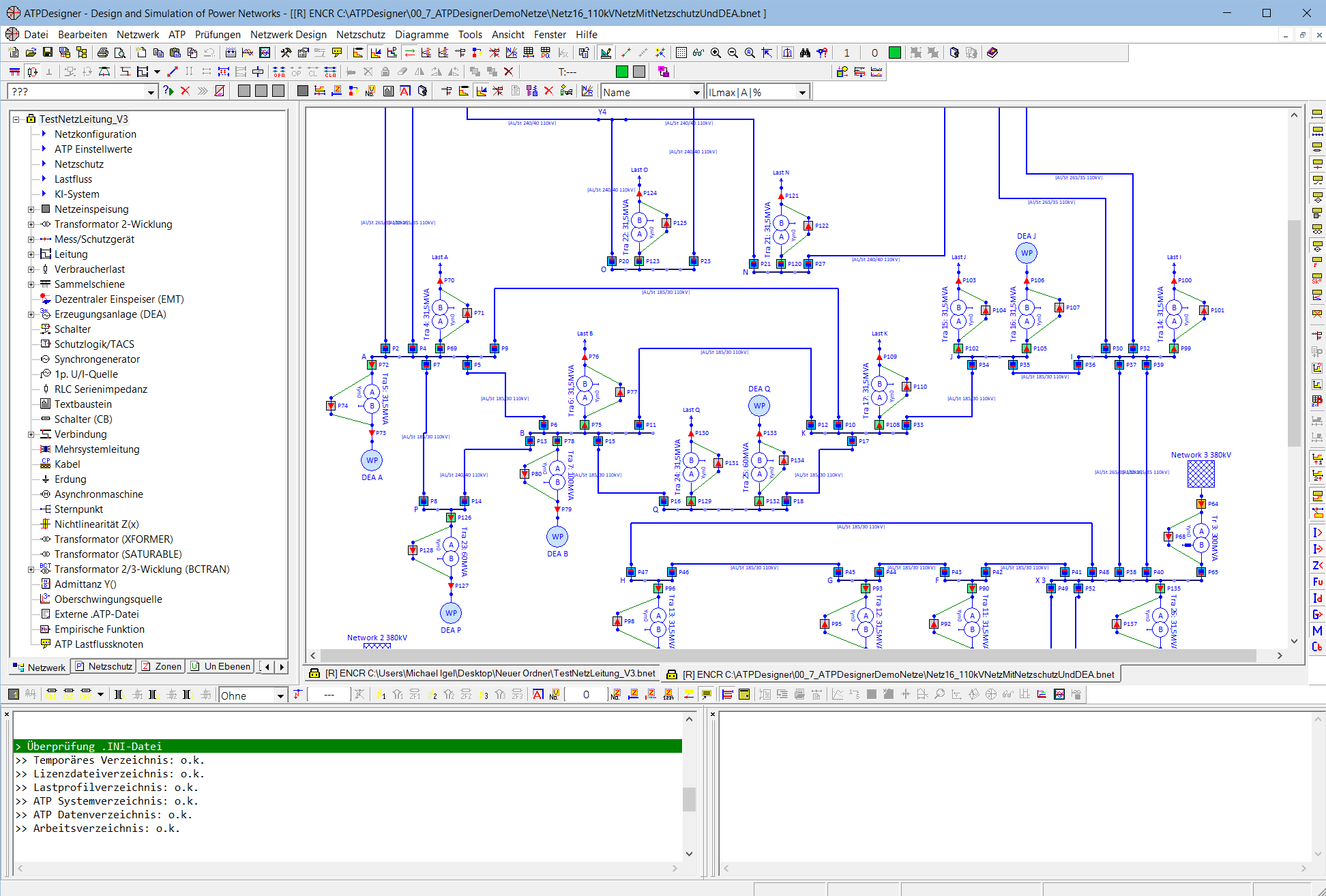The width and height of the screenshot is (1326, 896).
Task: Switch to the Zonen tab
Action: point(162,666)
